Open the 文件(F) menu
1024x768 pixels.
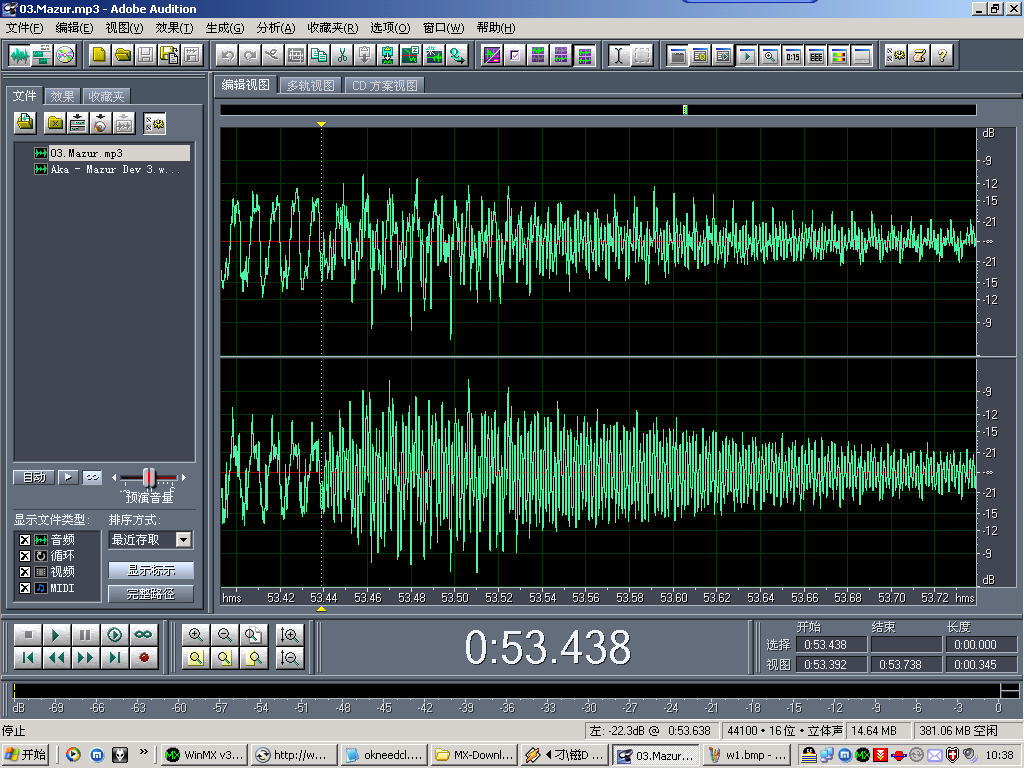24,27
